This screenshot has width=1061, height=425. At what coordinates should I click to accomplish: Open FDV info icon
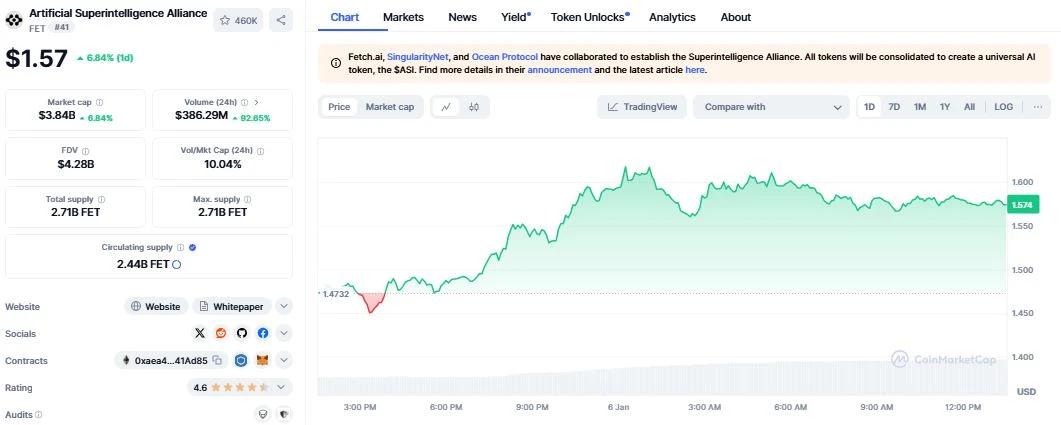coord(85,151)
